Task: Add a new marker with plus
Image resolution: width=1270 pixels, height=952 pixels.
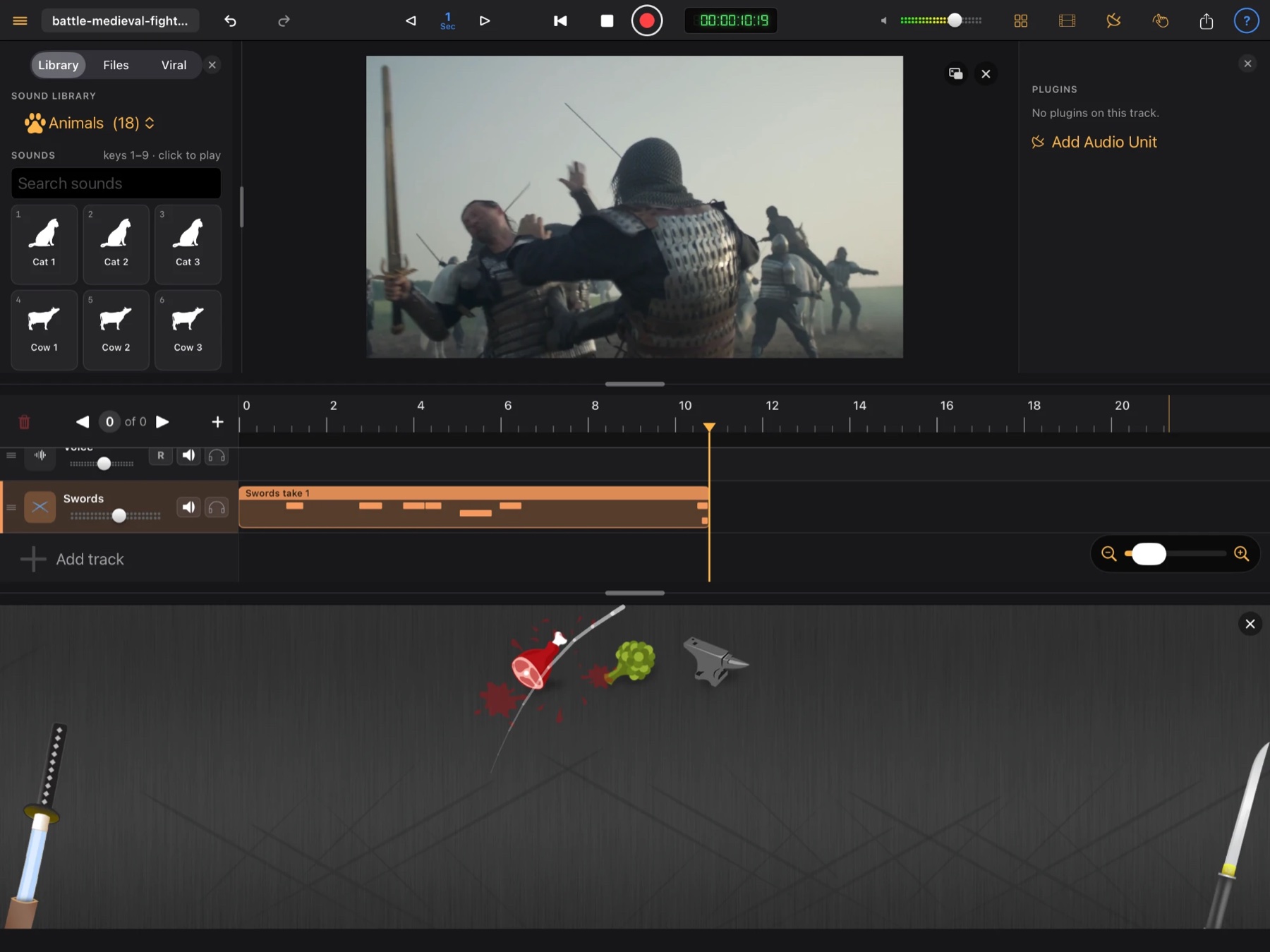Action: click(x=217, y=421)
